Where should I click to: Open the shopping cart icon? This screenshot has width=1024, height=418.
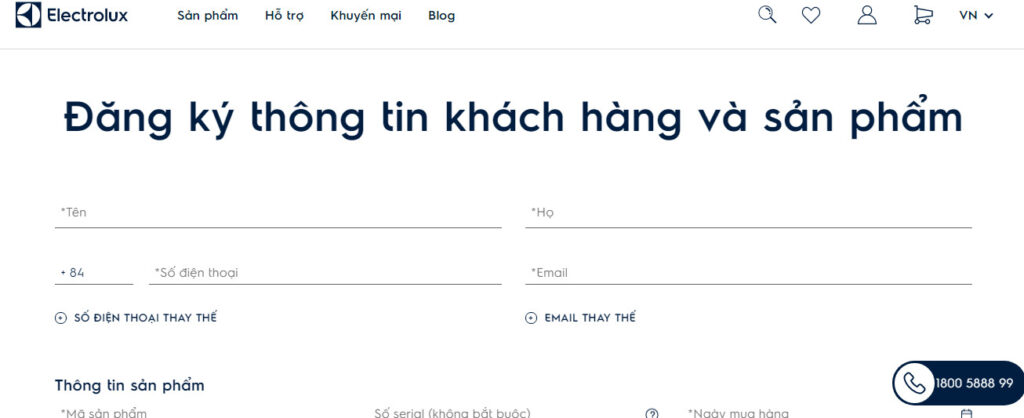tap(922, 15)
